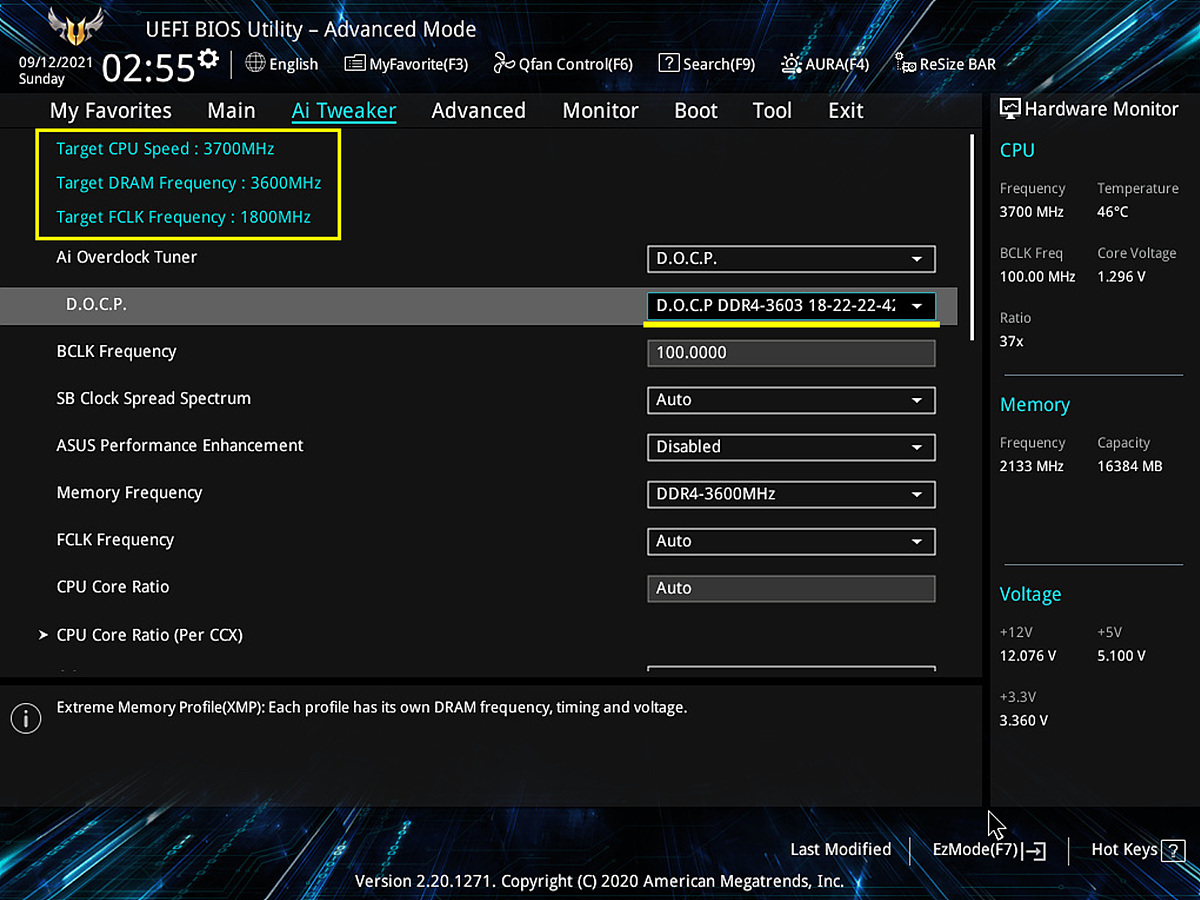Open AURA(F4) lighting icon
1200x900 pixels.
791,64
